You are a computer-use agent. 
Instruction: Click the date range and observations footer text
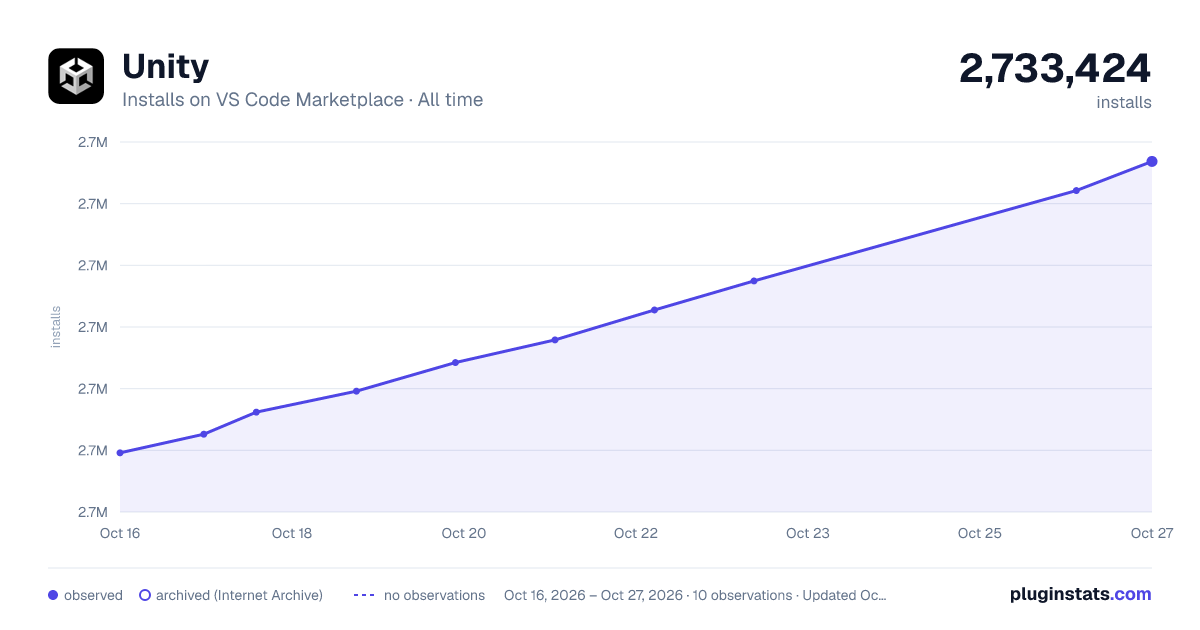(x=695, y=595)
